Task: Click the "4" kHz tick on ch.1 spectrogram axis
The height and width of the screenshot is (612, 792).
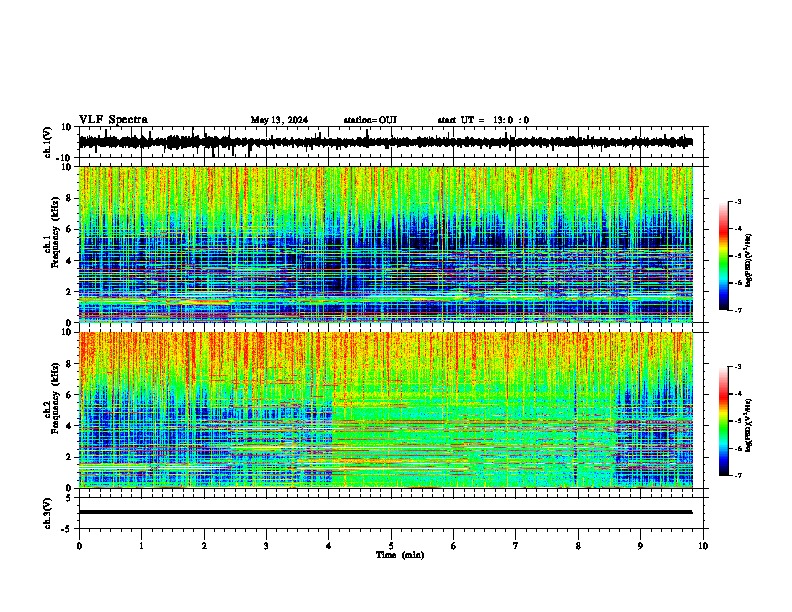Action: 69,261
